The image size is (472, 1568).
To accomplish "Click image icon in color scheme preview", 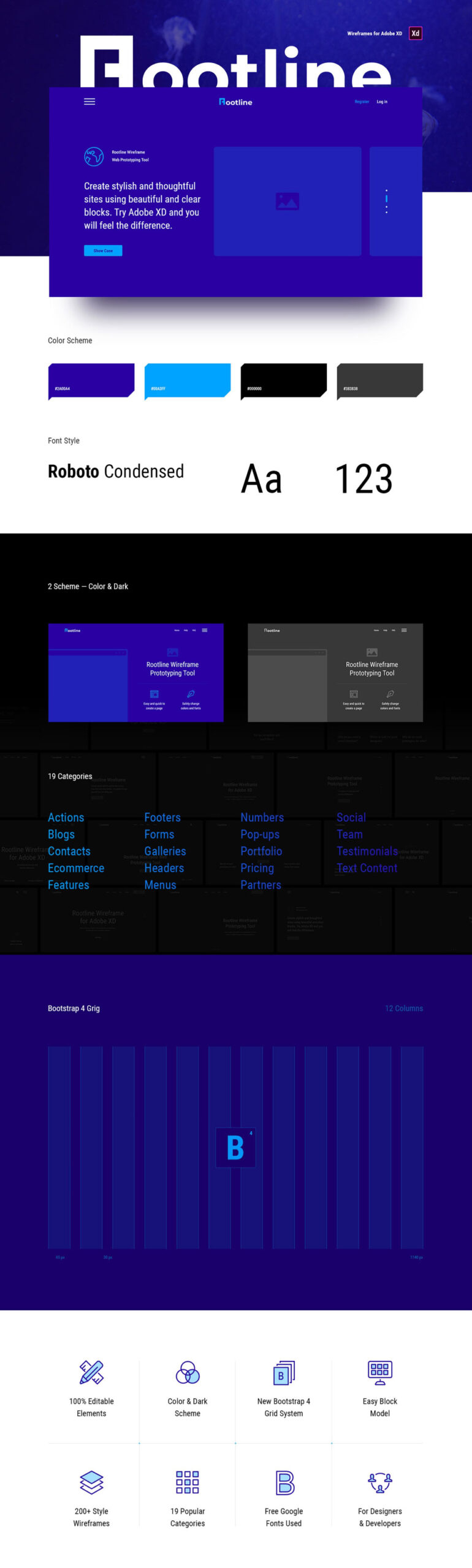I will point(172,652).
